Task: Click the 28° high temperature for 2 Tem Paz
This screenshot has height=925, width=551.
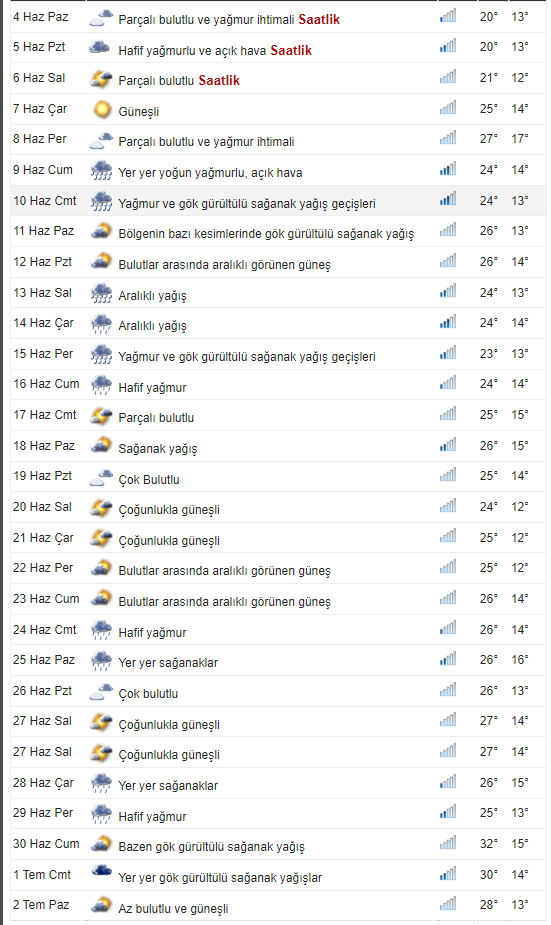Action: pyautogui.click(x=488, y=904)
